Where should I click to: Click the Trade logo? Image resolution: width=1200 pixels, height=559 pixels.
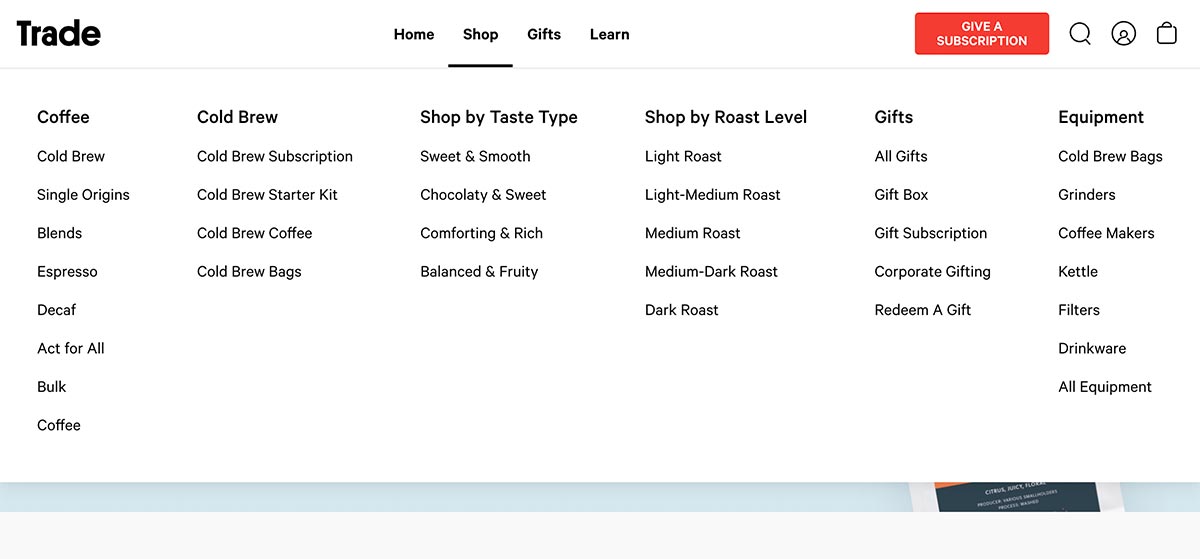click(x=58, y=34)
